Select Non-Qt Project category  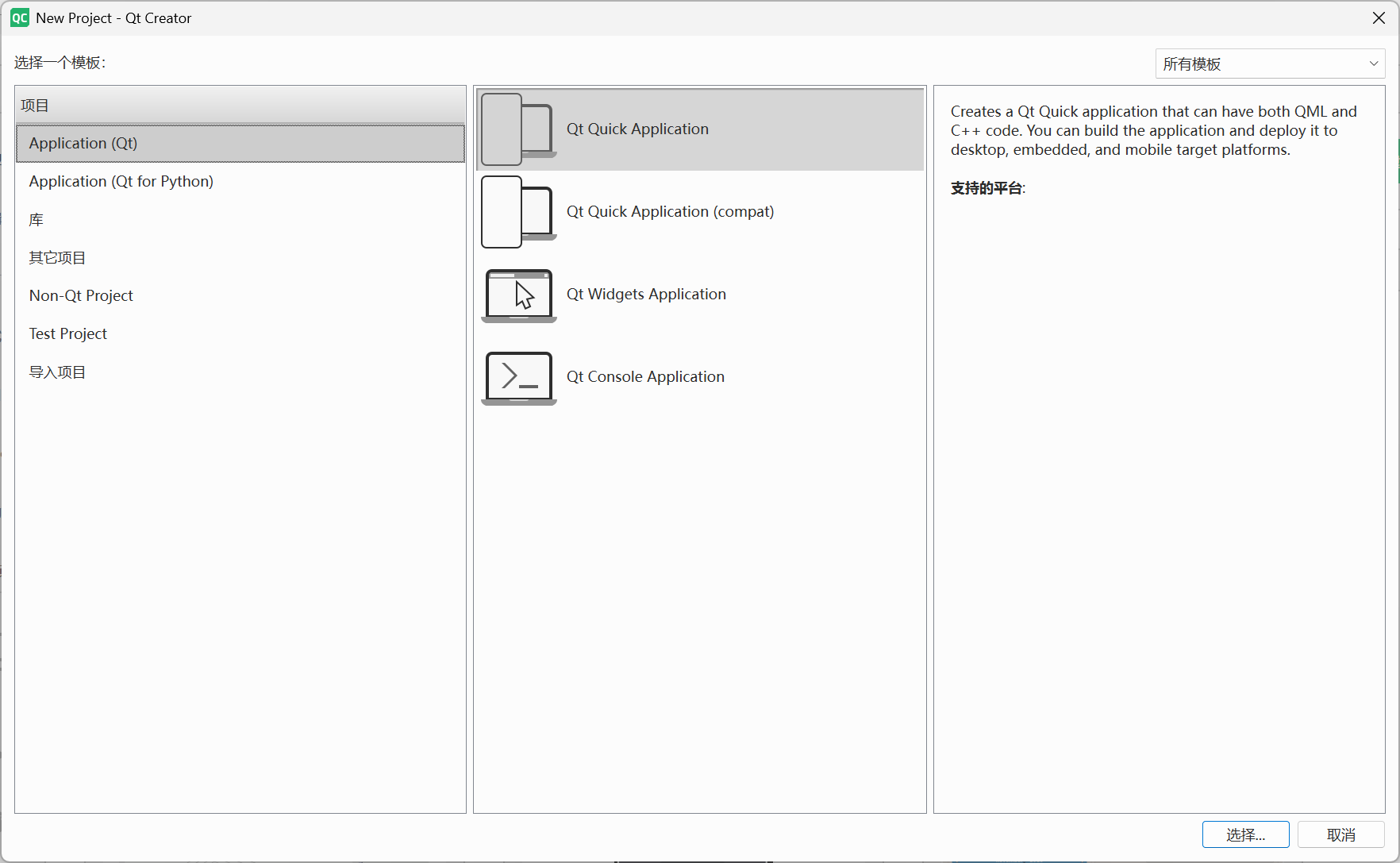(x=240, y=296)
